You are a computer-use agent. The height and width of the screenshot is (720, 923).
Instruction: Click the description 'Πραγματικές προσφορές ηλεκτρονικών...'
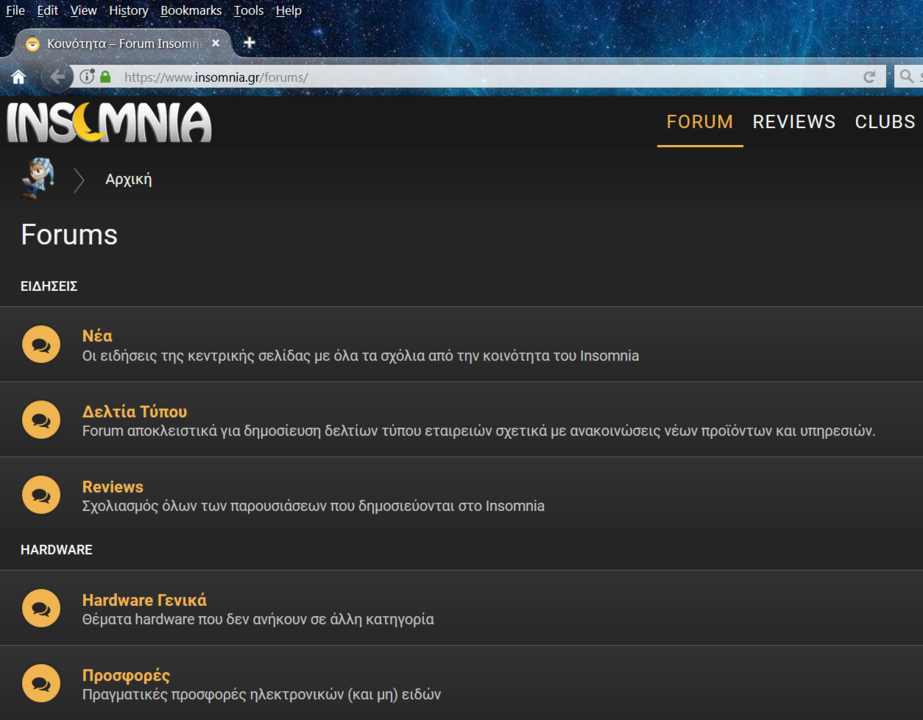coord(261,695)
